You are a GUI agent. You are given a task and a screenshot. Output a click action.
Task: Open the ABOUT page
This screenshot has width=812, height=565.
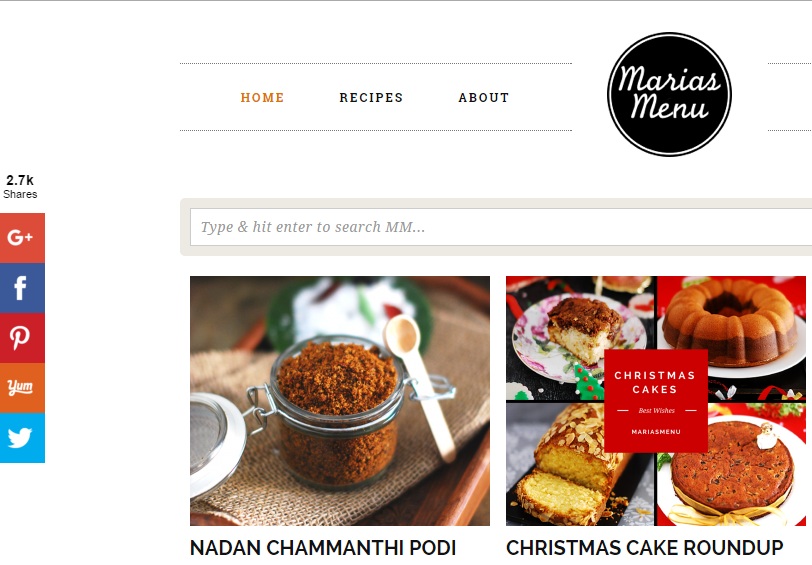click(x=484, y=97)
